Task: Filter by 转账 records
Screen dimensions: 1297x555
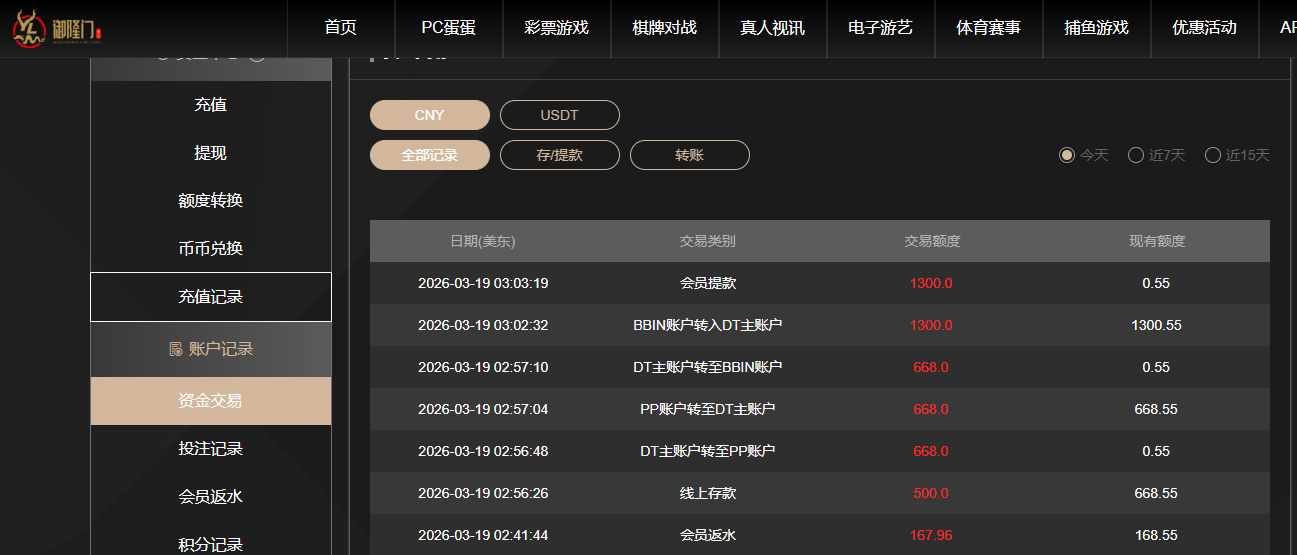Action: [690, 155]
